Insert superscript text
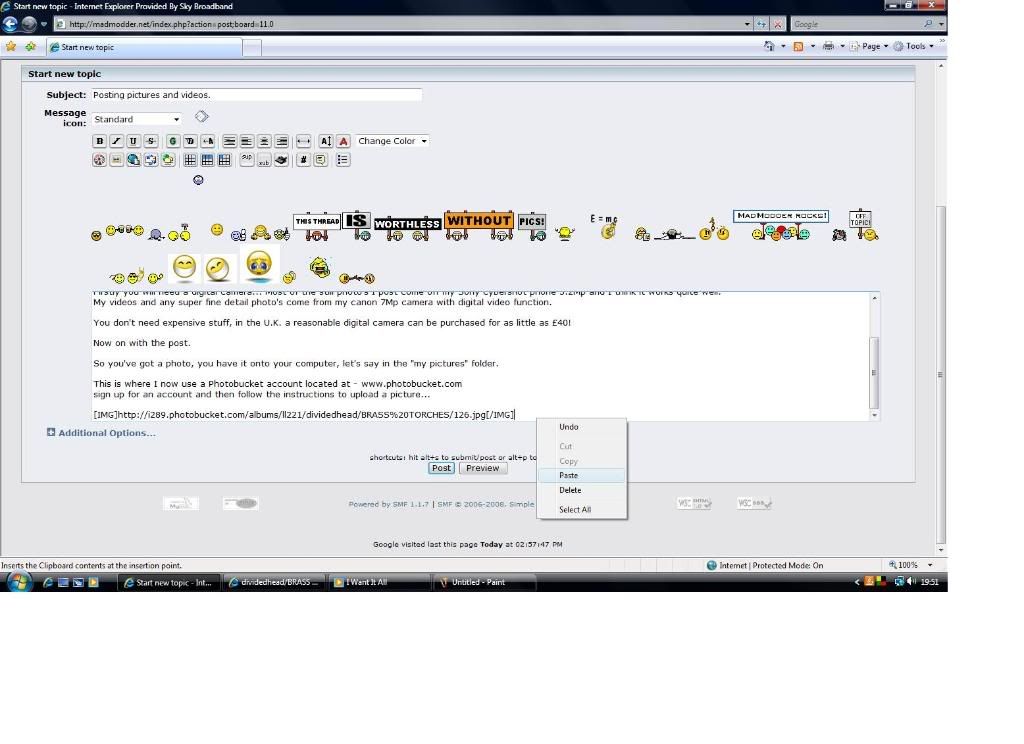 pos(246,160)
